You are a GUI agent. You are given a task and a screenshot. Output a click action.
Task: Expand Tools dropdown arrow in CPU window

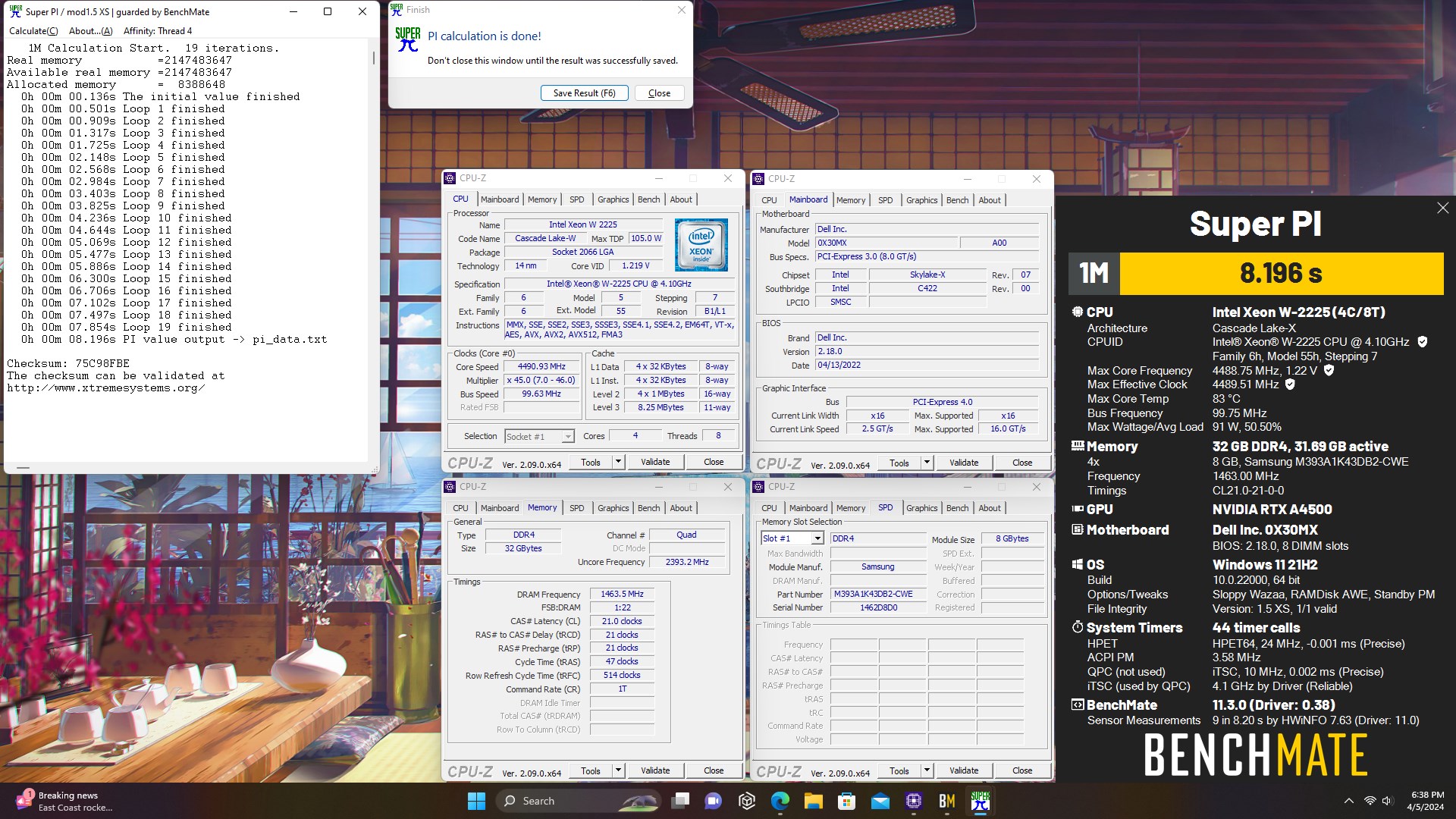618,462
